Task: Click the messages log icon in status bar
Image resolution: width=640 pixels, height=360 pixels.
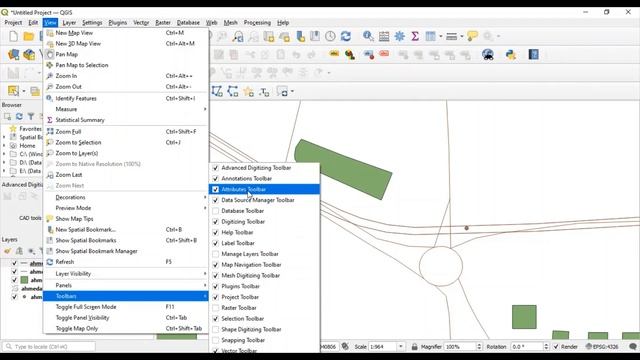Action: point(633,347)
